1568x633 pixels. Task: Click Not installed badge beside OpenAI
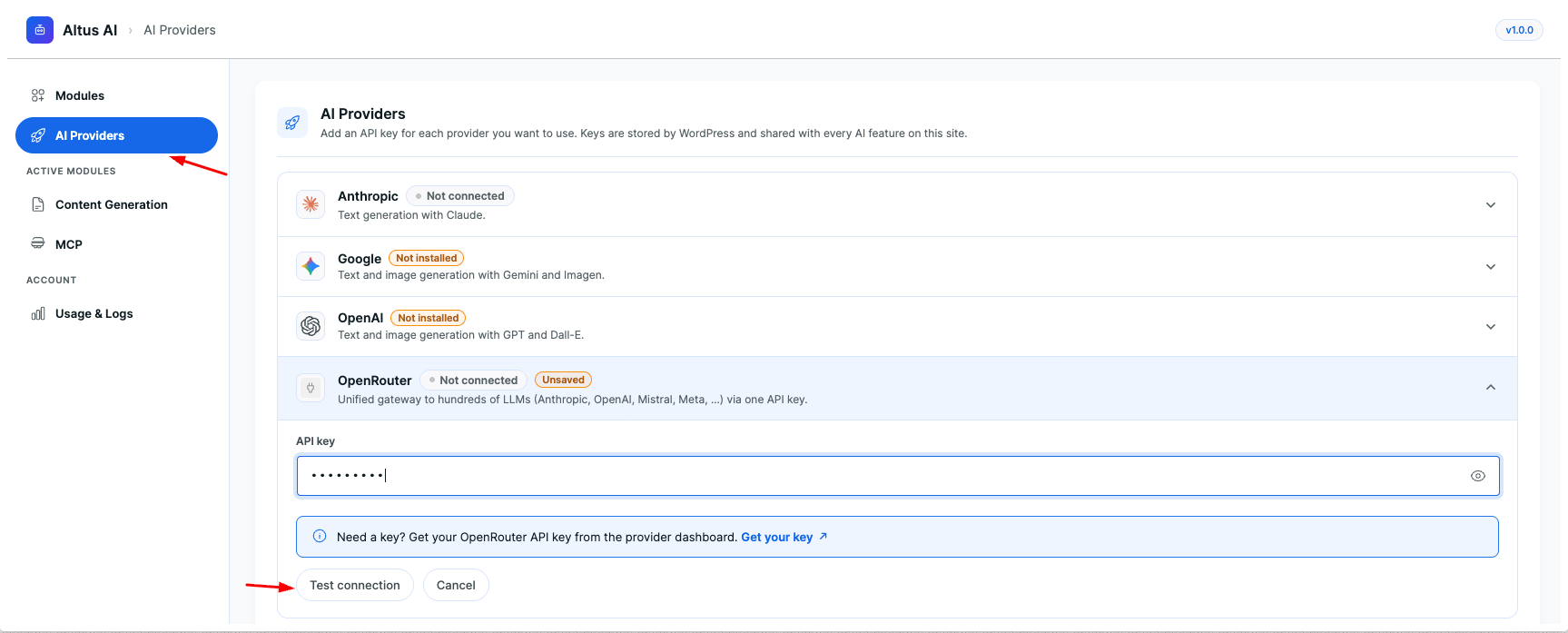click(429, 318)
